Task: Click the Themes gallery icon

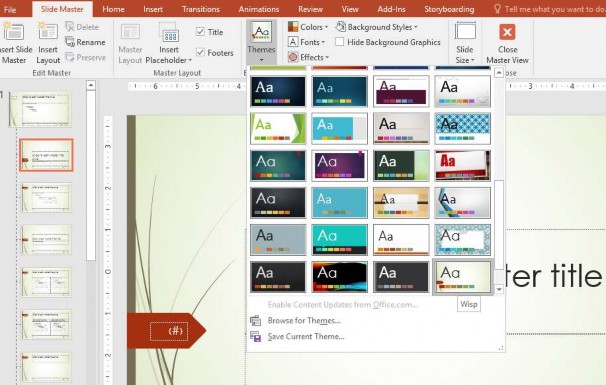Action: pos(261,32)
